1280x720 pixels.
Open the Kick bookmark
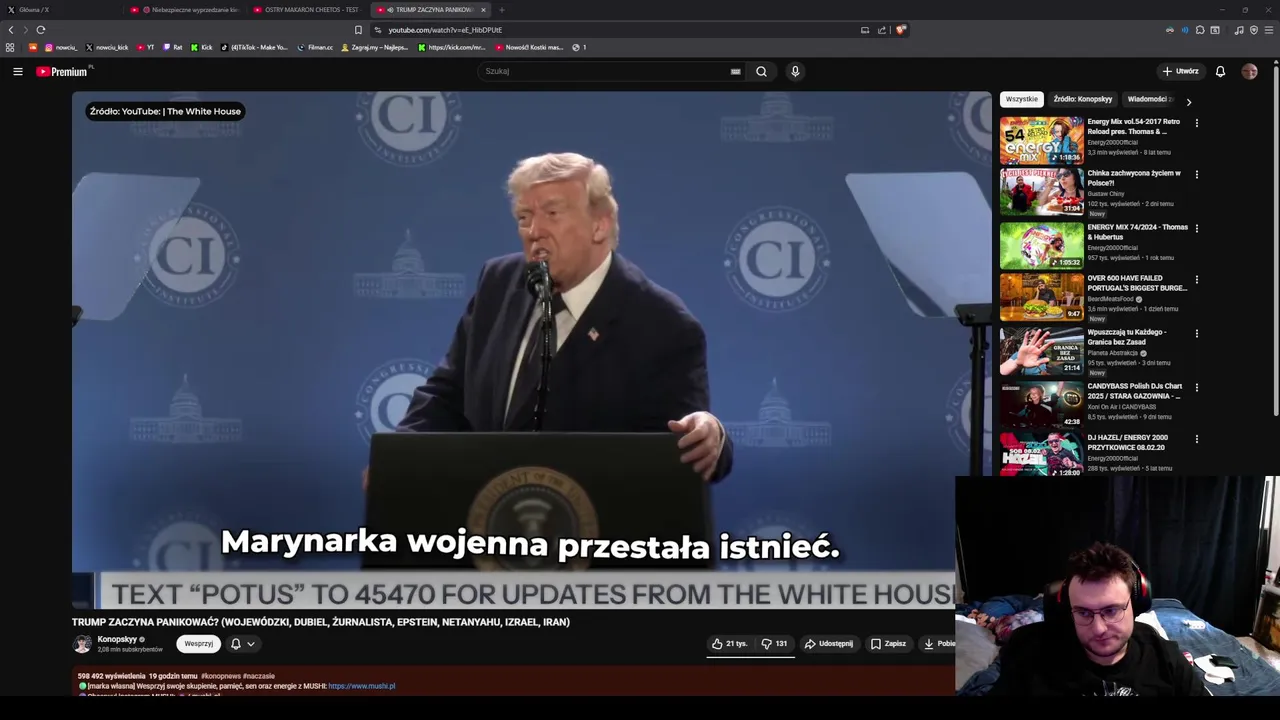click(x=202, y=47)
